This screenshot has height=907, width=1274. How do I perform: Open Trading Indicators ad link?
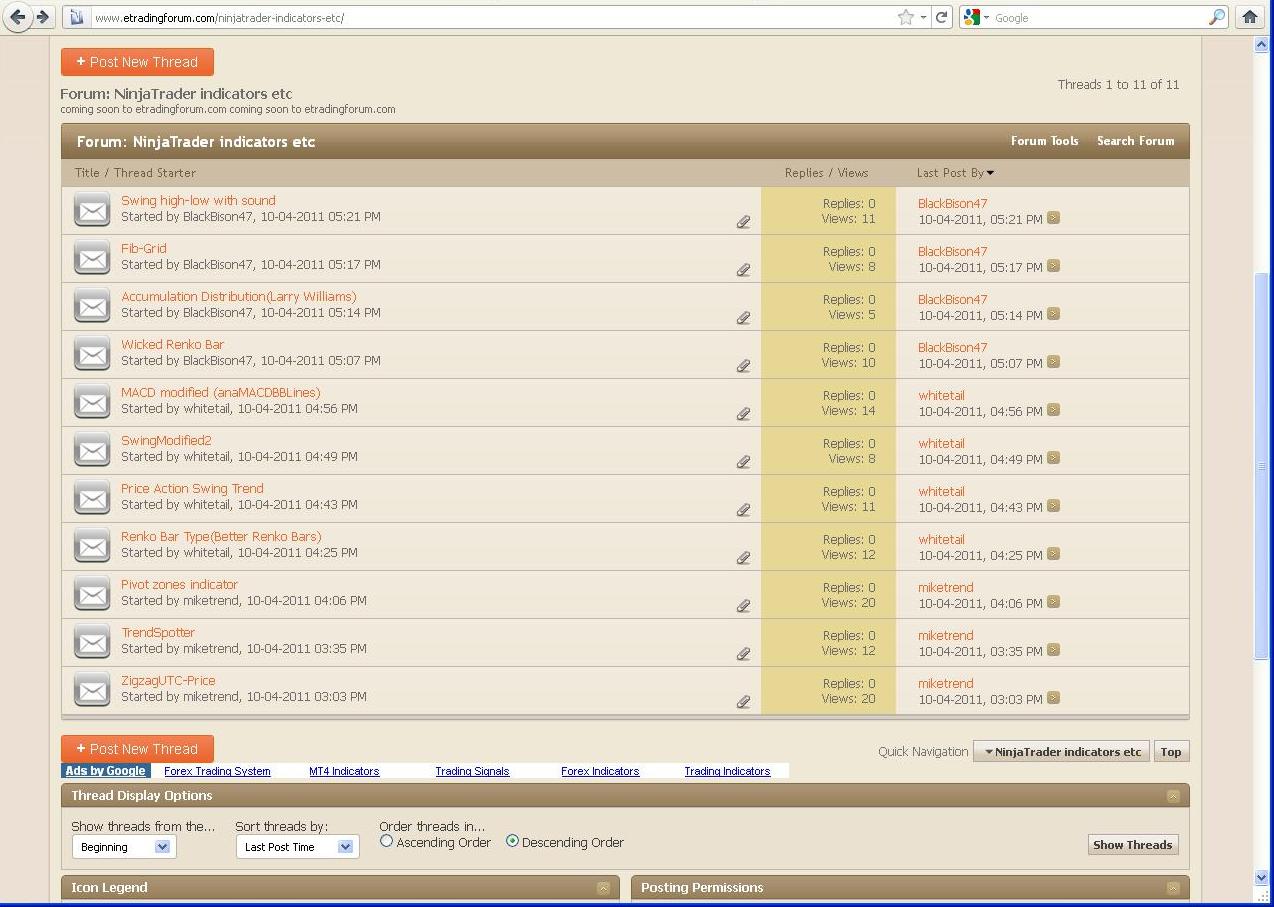pos(727,771)
